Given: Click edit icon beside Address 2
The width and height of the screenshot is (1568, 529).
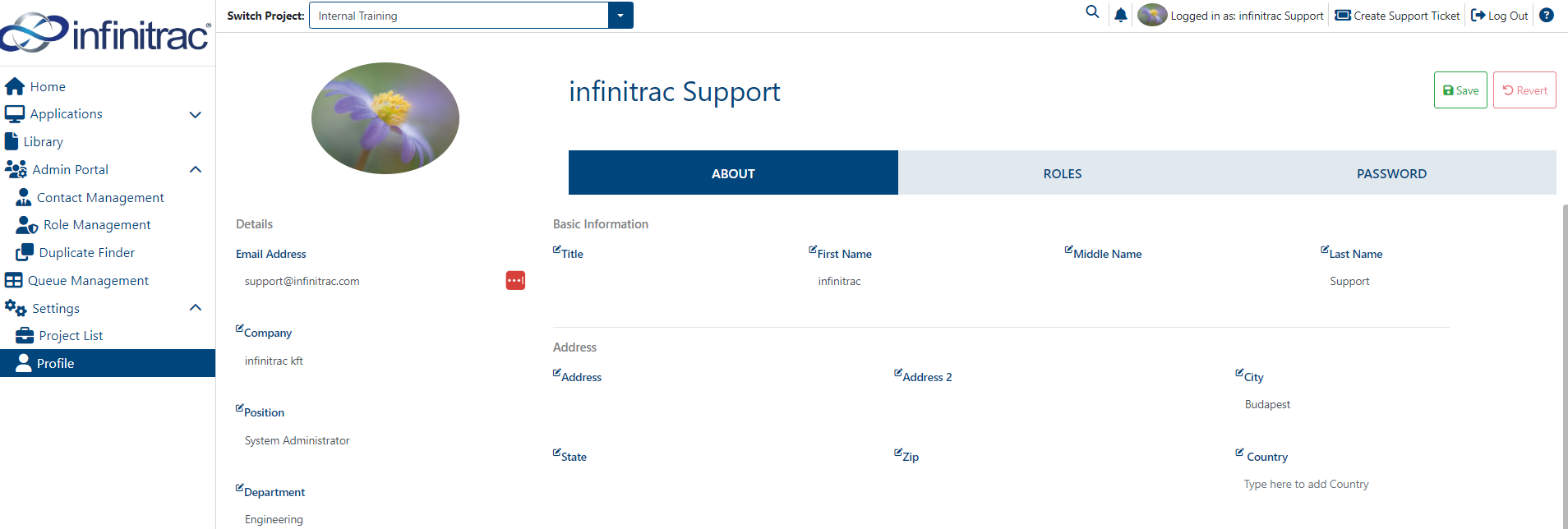Looking at the screenshot, I should (898, 373).
